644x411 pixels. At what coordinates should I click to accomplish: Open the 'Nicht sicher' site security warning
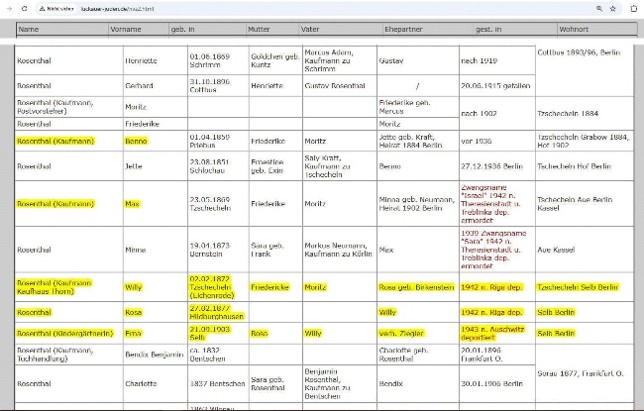tap(57, 9)
